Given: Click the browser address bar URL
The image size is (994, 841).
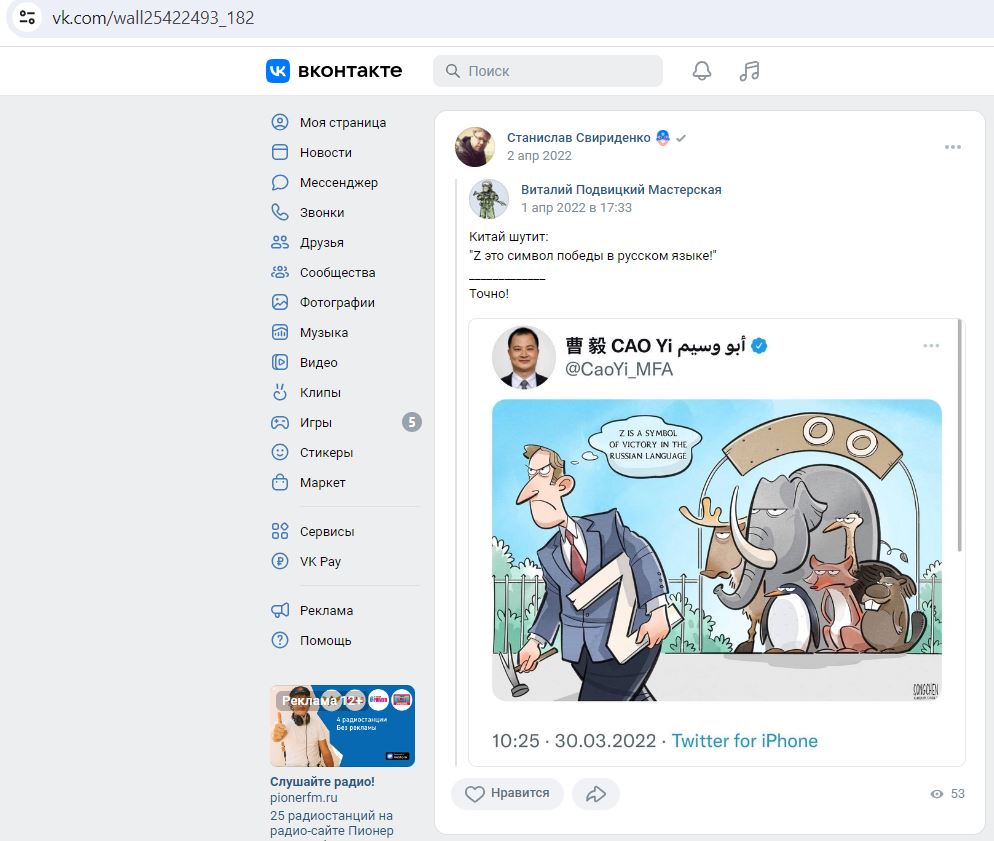Looking at the screenshot, I should pos(153,18).
